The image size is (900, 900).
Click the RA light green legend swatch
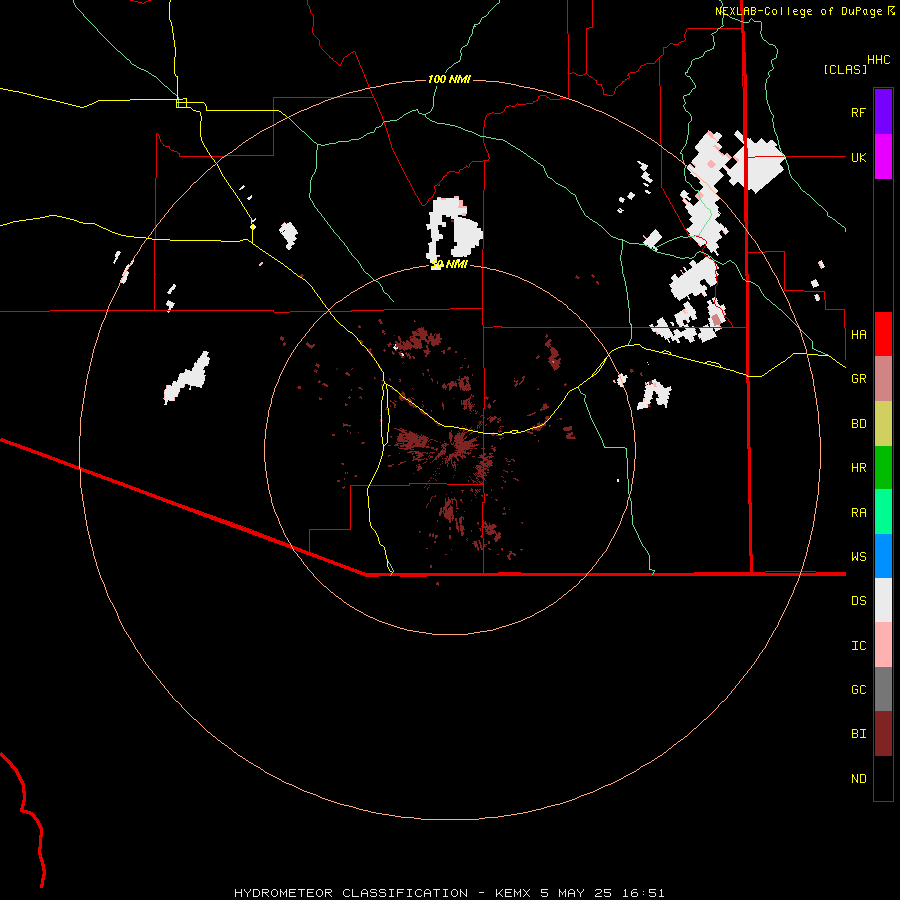tap(883, 512)
